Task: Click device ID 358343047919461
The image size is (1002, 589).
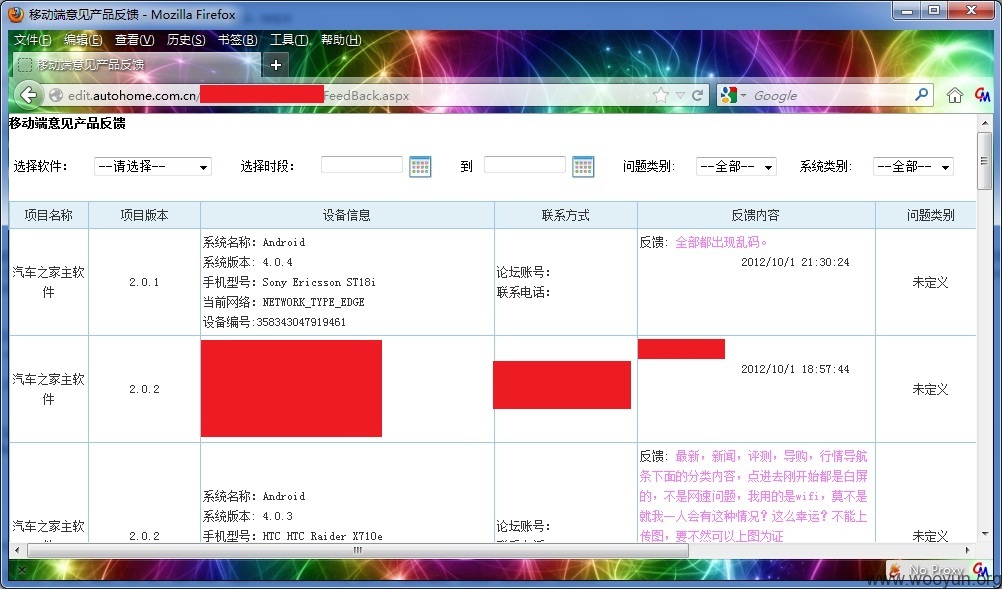Action: 300,322
